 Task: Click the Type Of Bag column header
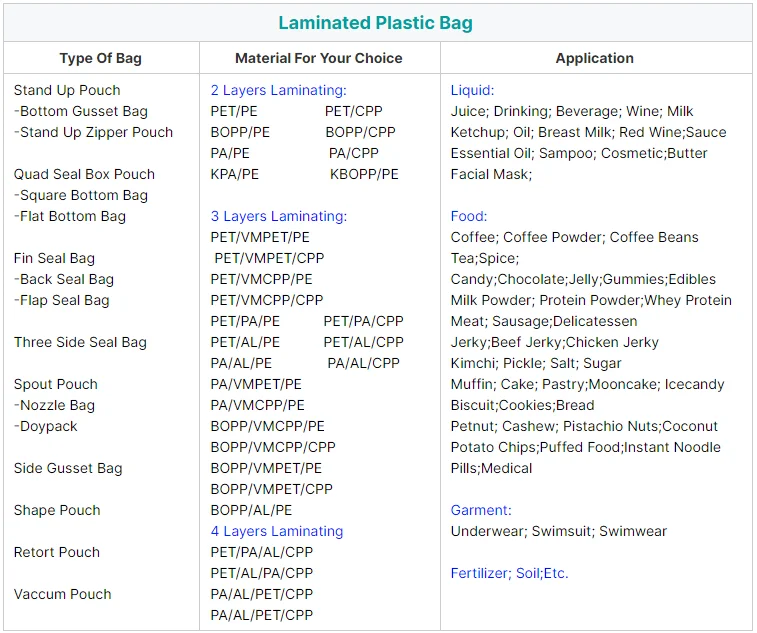point(100,58)
